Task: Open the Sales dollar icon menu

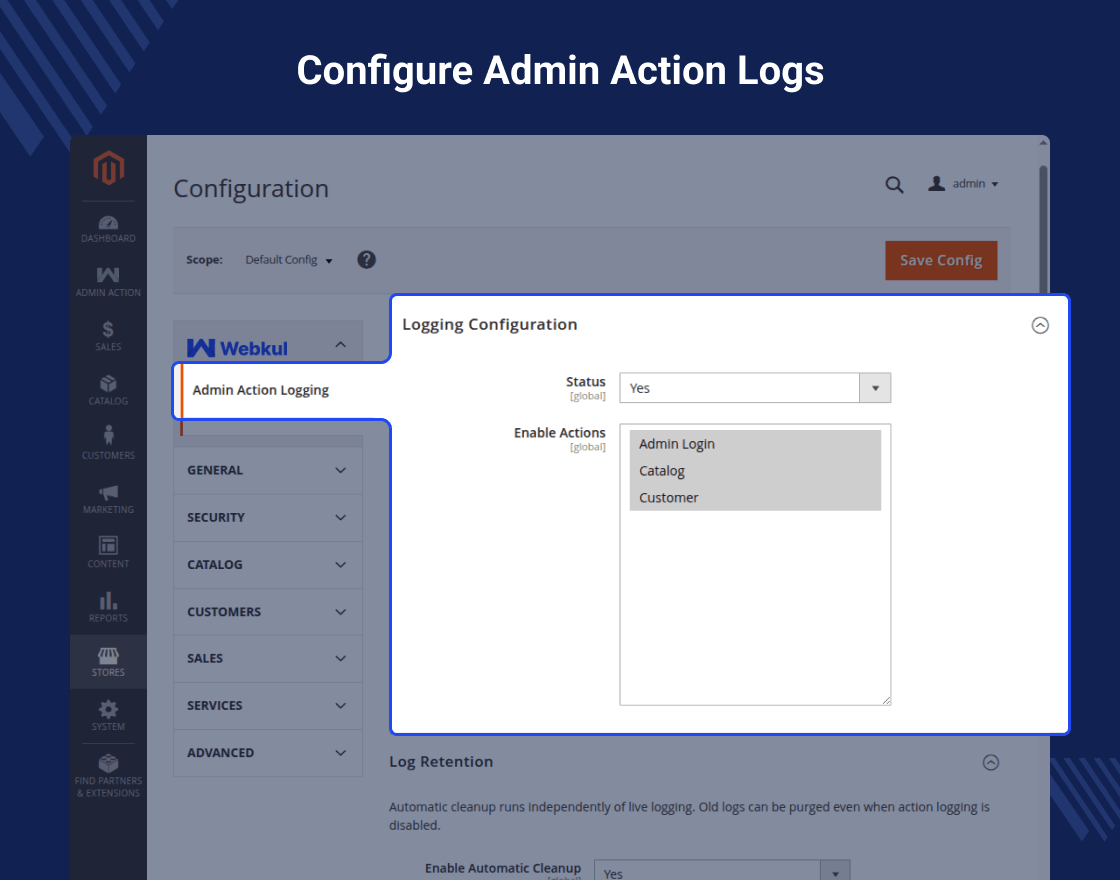Action: click(x=108, y=336)
